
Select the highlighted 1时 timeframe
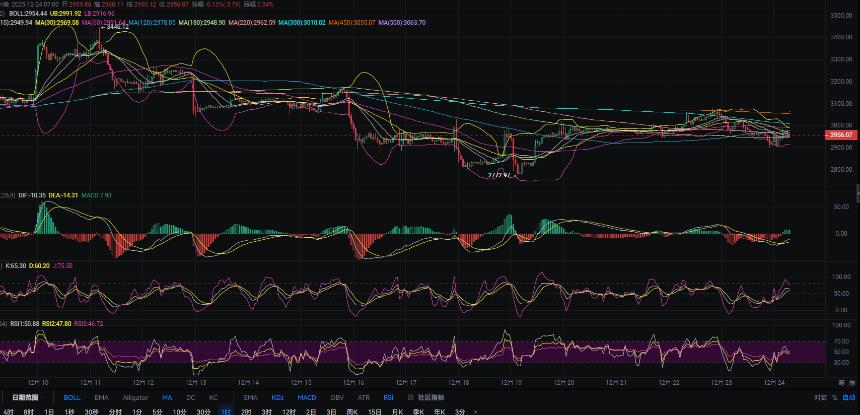point(226,412)
